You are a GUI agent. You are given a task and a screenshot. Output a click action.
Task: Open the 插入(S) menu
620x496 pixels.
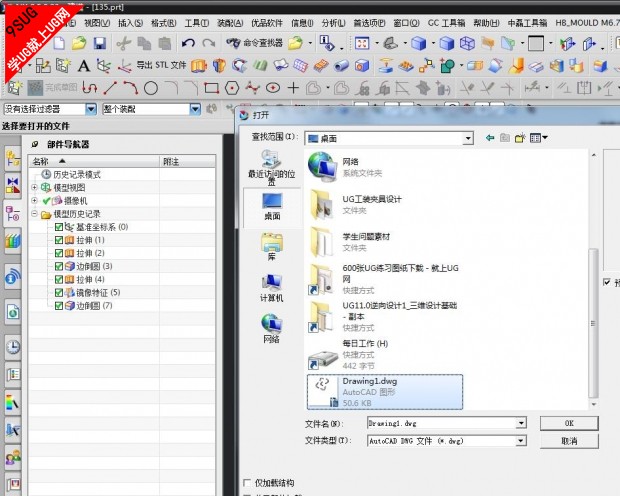click(130, 23)
